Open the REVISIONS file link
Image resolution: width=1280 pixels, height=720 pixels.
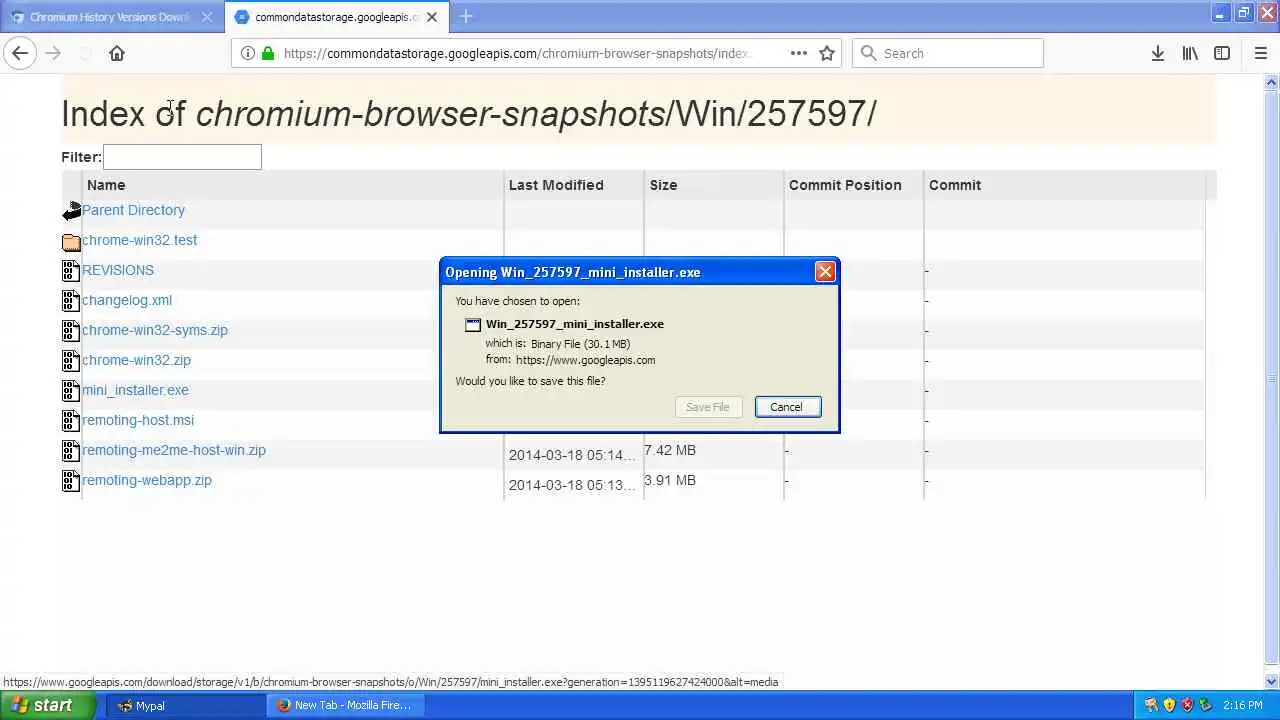(118, 270)
